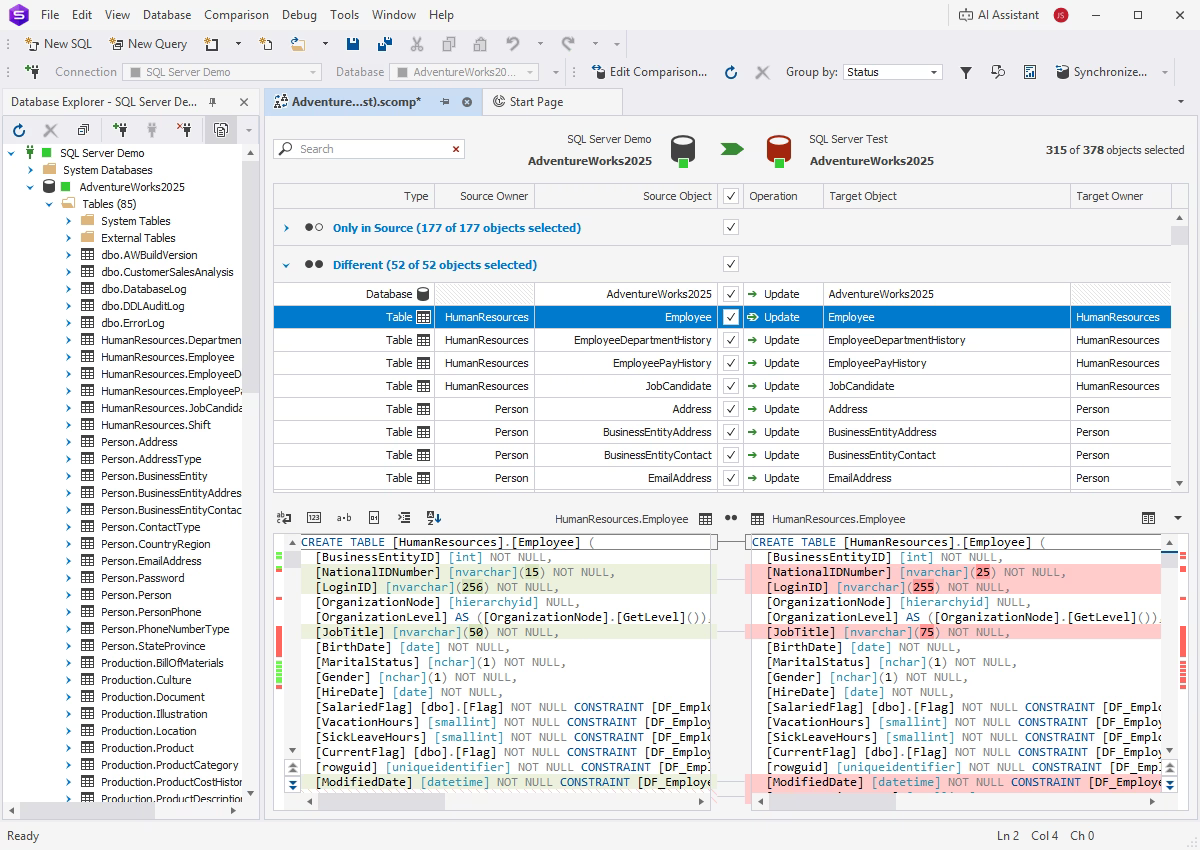Click the Database Explorer Delete X icon
The width and height of the screenshot is (1200, 850).
(x=50, y=130)
